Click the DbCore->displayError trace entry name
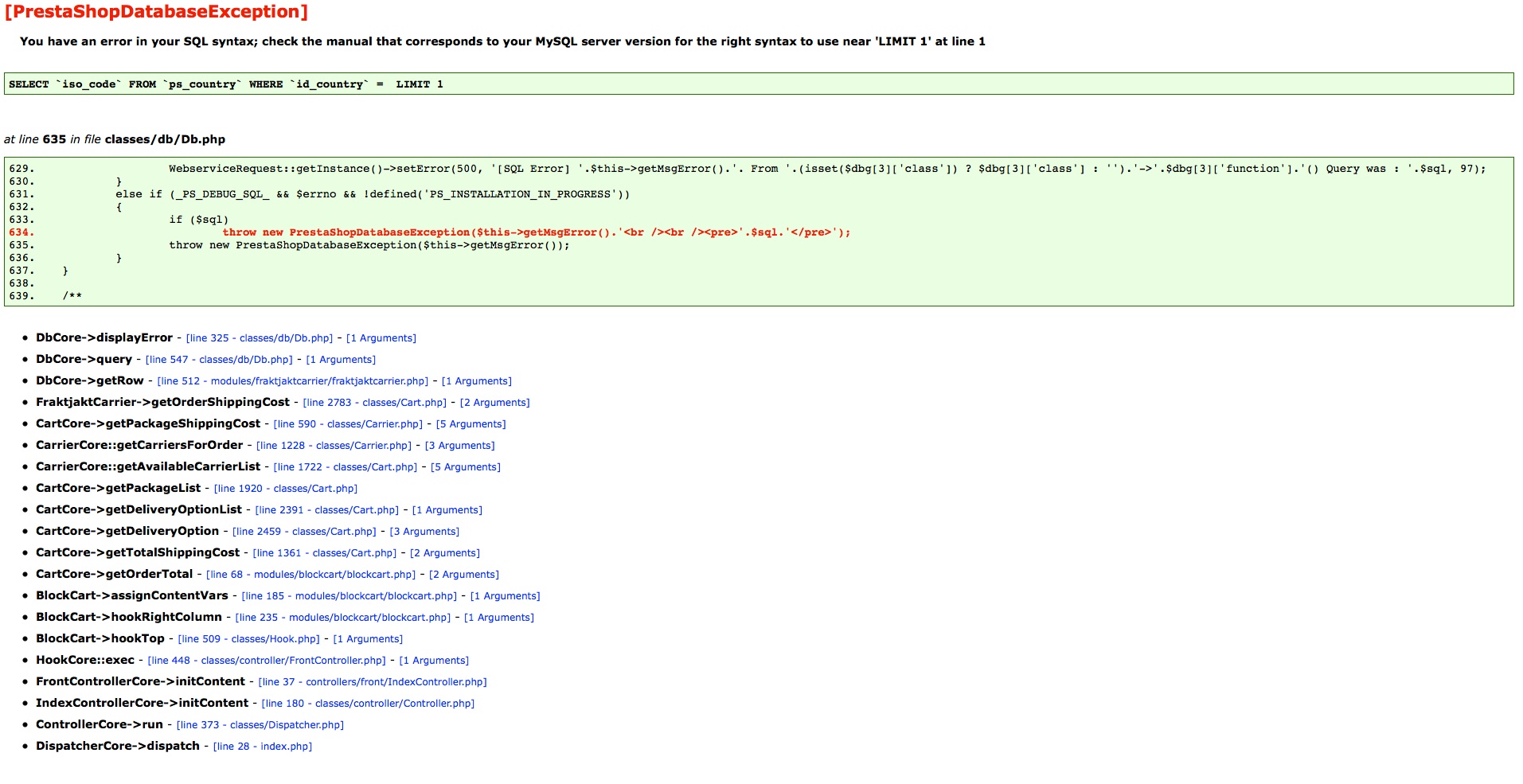The width and height of the screenshot is (1523, 784). (104, 337)
